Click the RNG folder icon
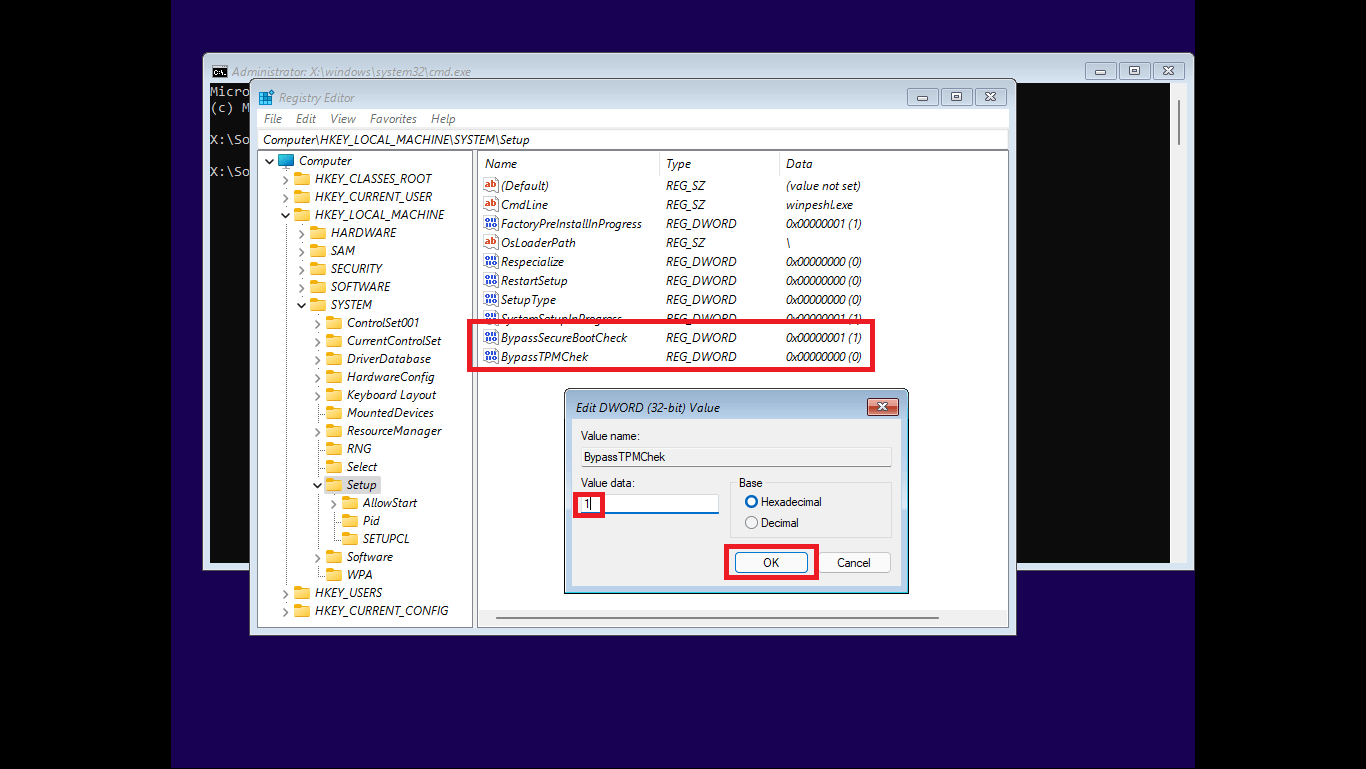This screenshot has height=769, width=1366. (x=334, y=448)
